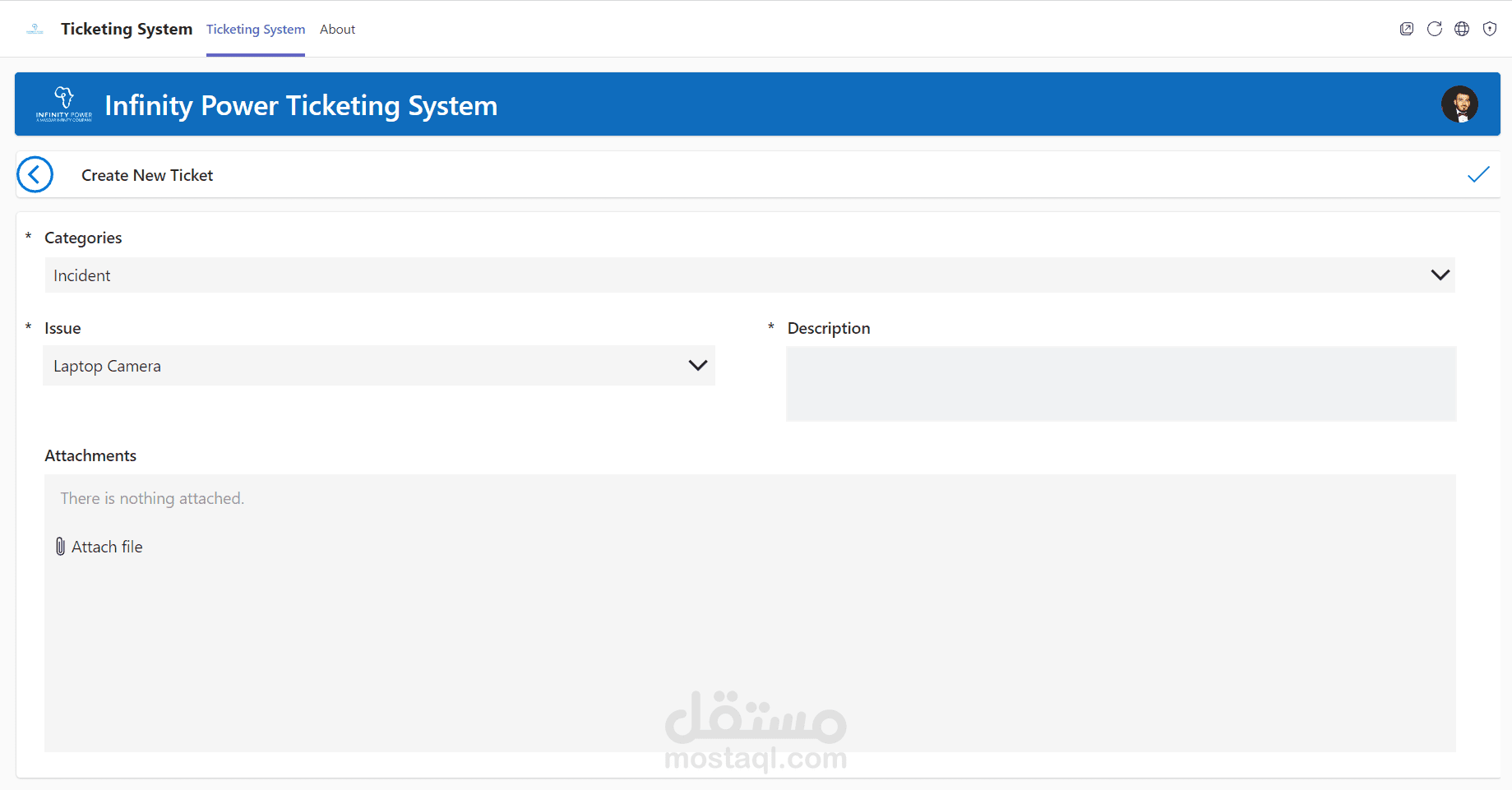
Task: Submit the ticket with the checkmark icon
Action: click(x=1478, y=174)
